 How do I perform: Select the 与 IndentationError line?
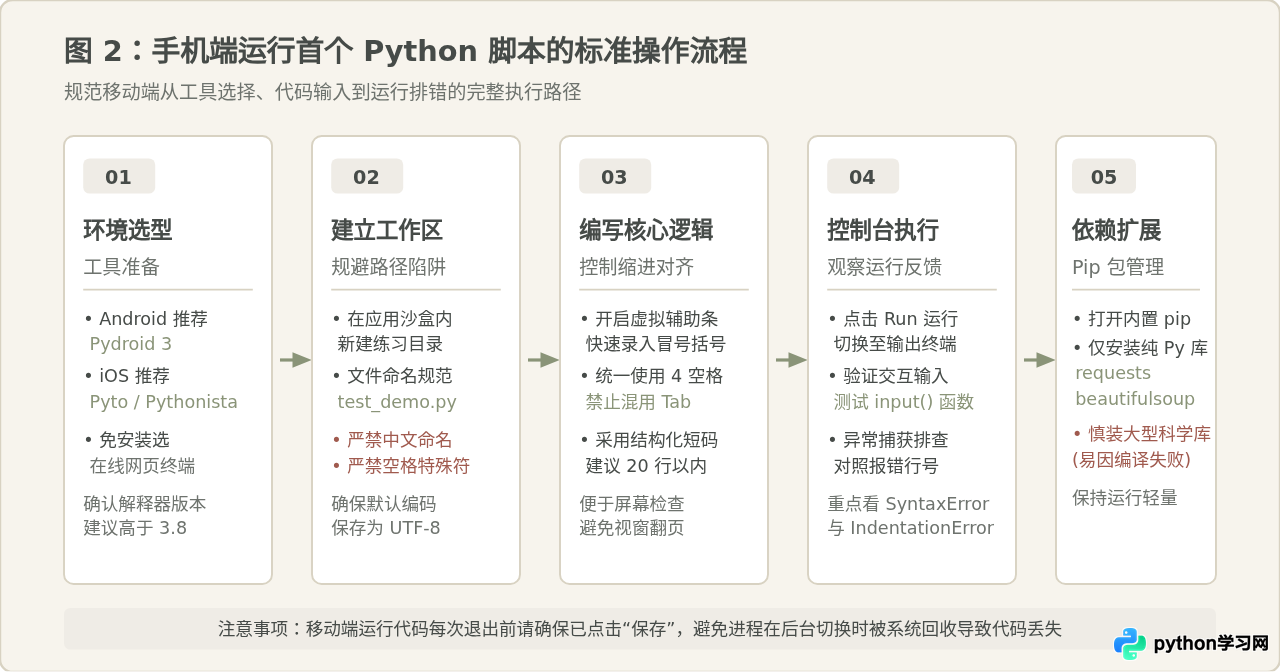click(x=911, y=528)
